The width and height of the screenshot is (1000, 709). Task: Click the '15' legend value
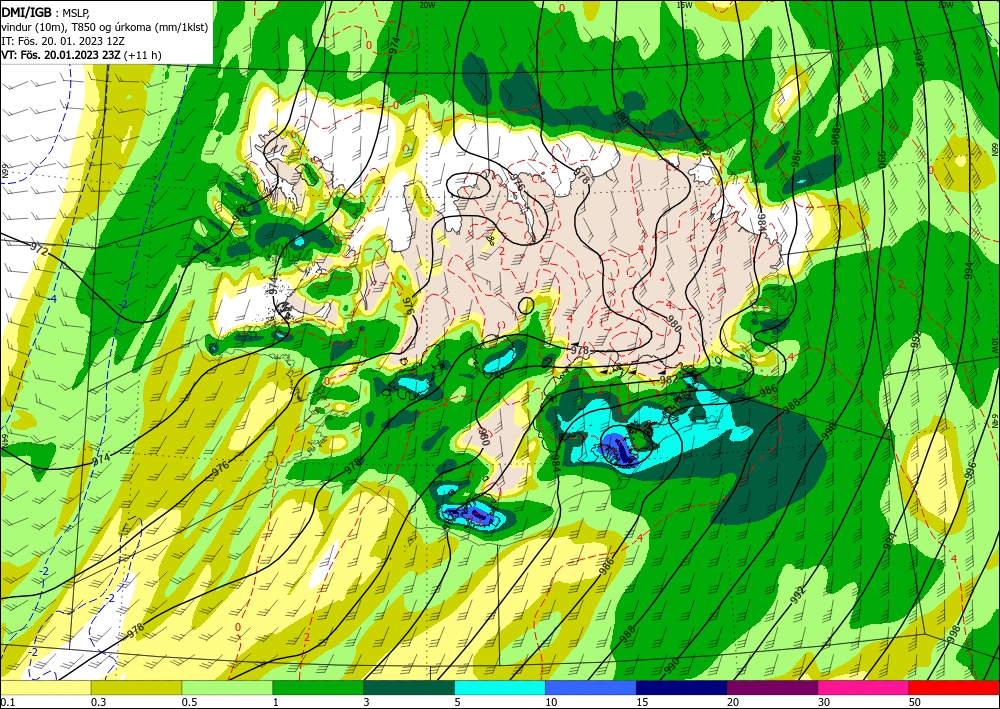[642, 702]
